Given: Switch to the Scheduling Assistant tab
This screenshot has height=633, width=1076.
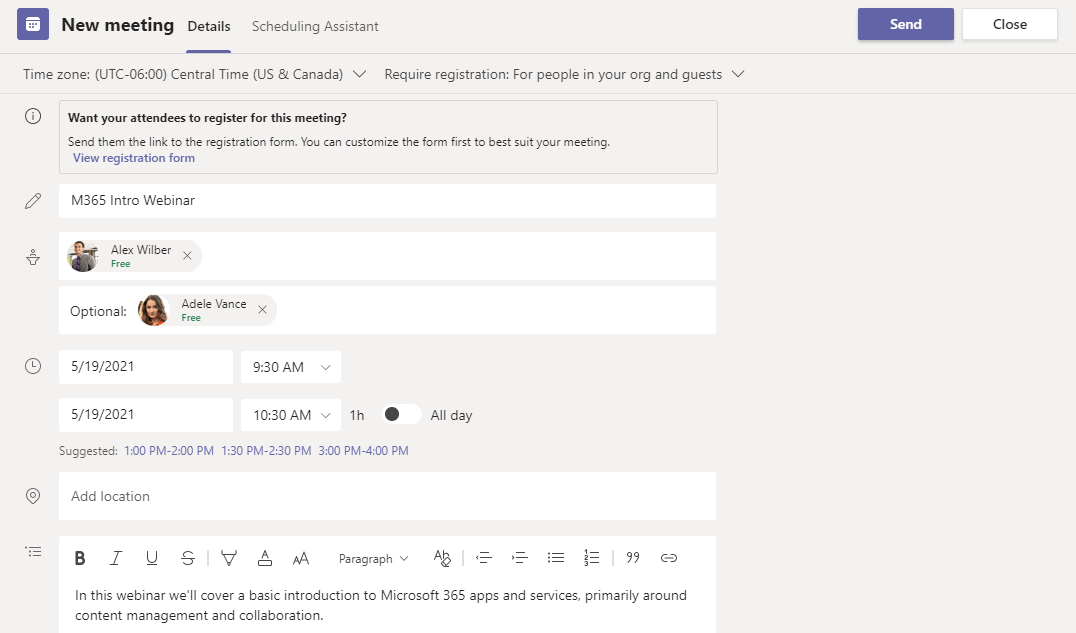Looking at the screenshot, I should tap(315, 26).
